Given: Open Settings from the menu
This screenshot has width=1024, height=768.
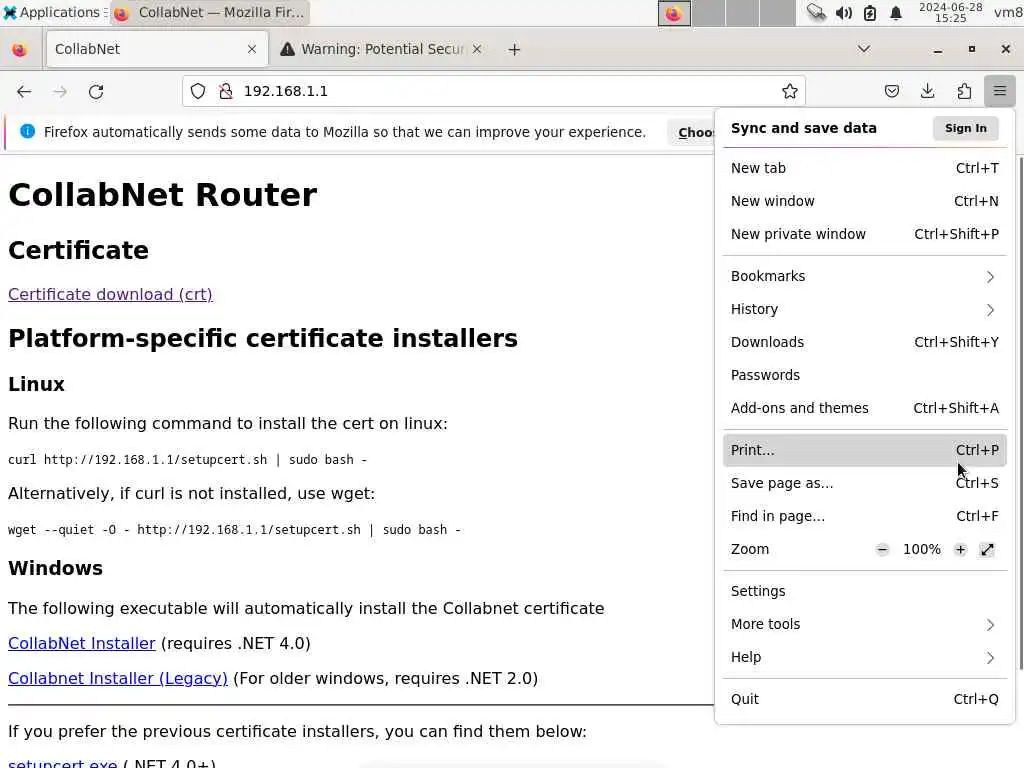Looking at the screenshot, I should (865, 592).
